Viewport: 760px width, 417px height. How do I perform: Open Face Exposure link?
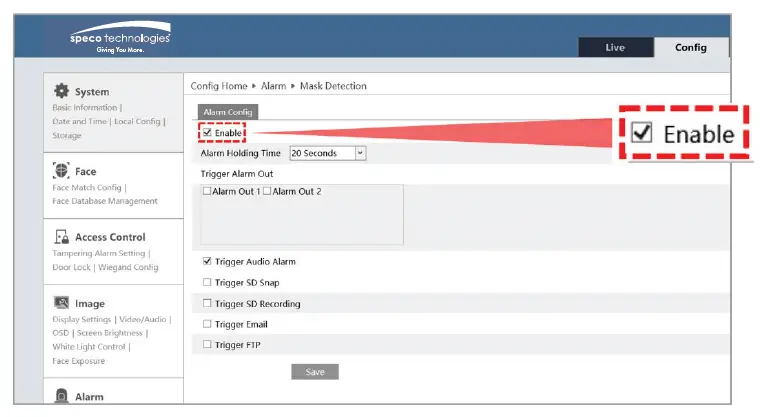tap(79, 361)
